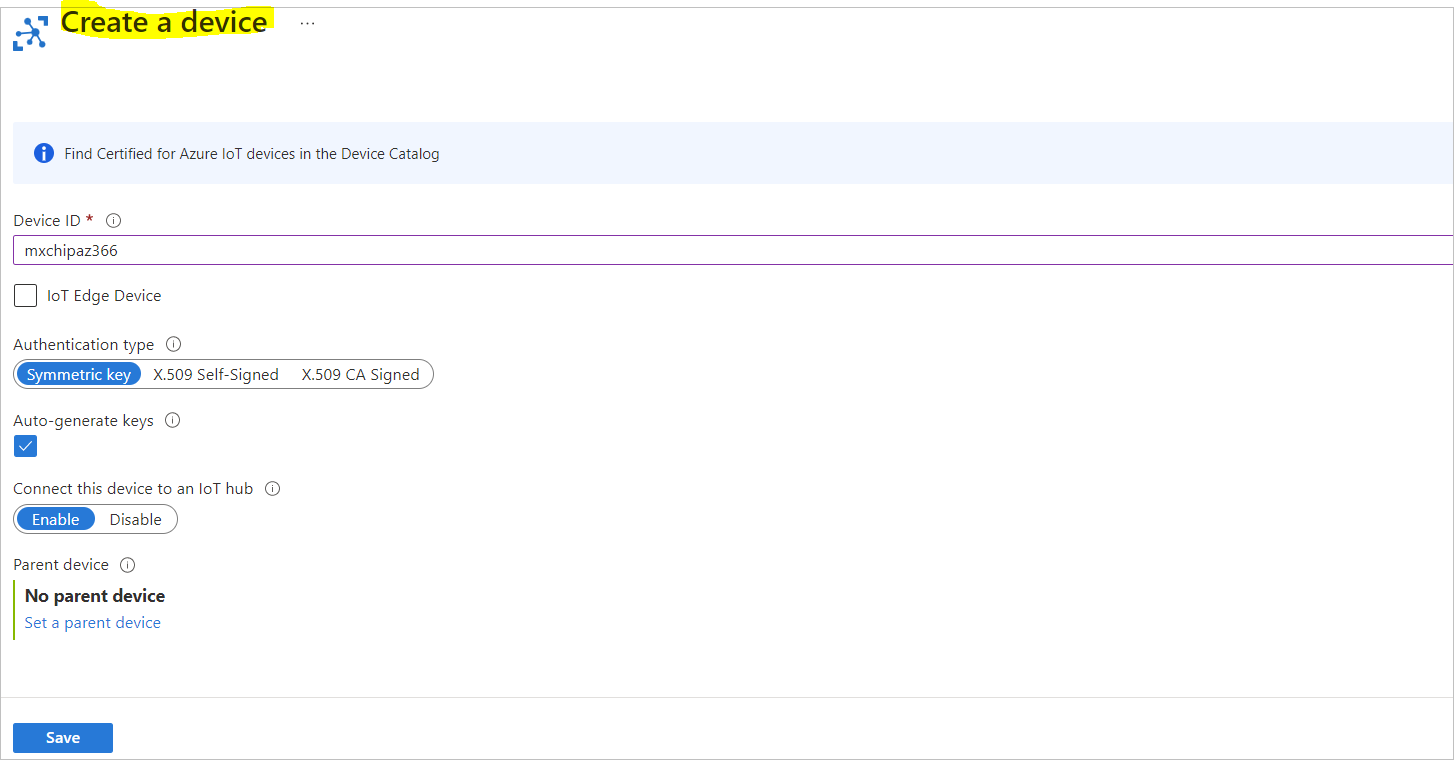Uncheck the Auto-generate keys checkbox
1454x760 pixels.
click(x=26, y=446)
